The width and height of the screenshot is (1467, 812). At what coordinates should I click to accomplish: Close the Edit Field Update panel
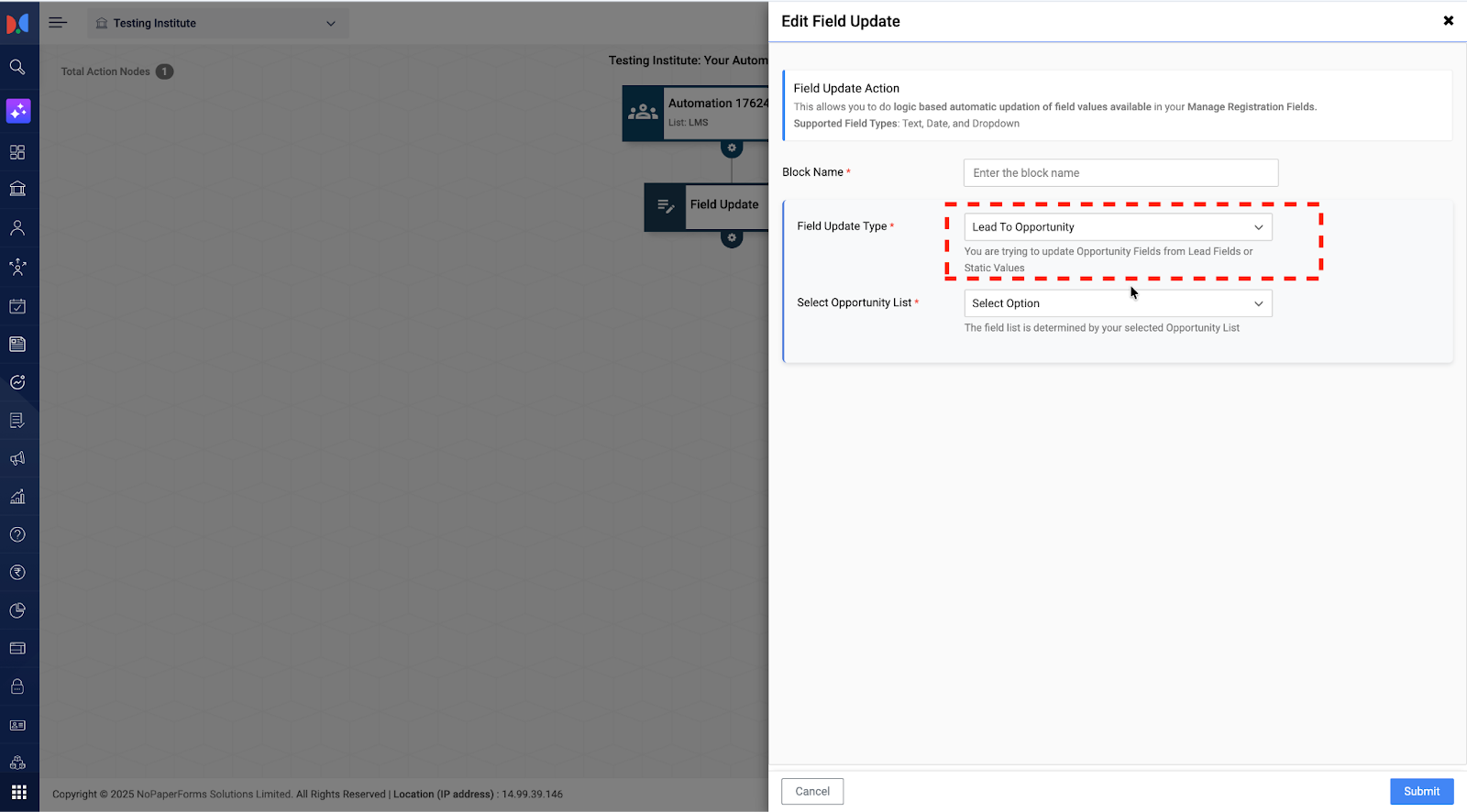[1448, 21]
